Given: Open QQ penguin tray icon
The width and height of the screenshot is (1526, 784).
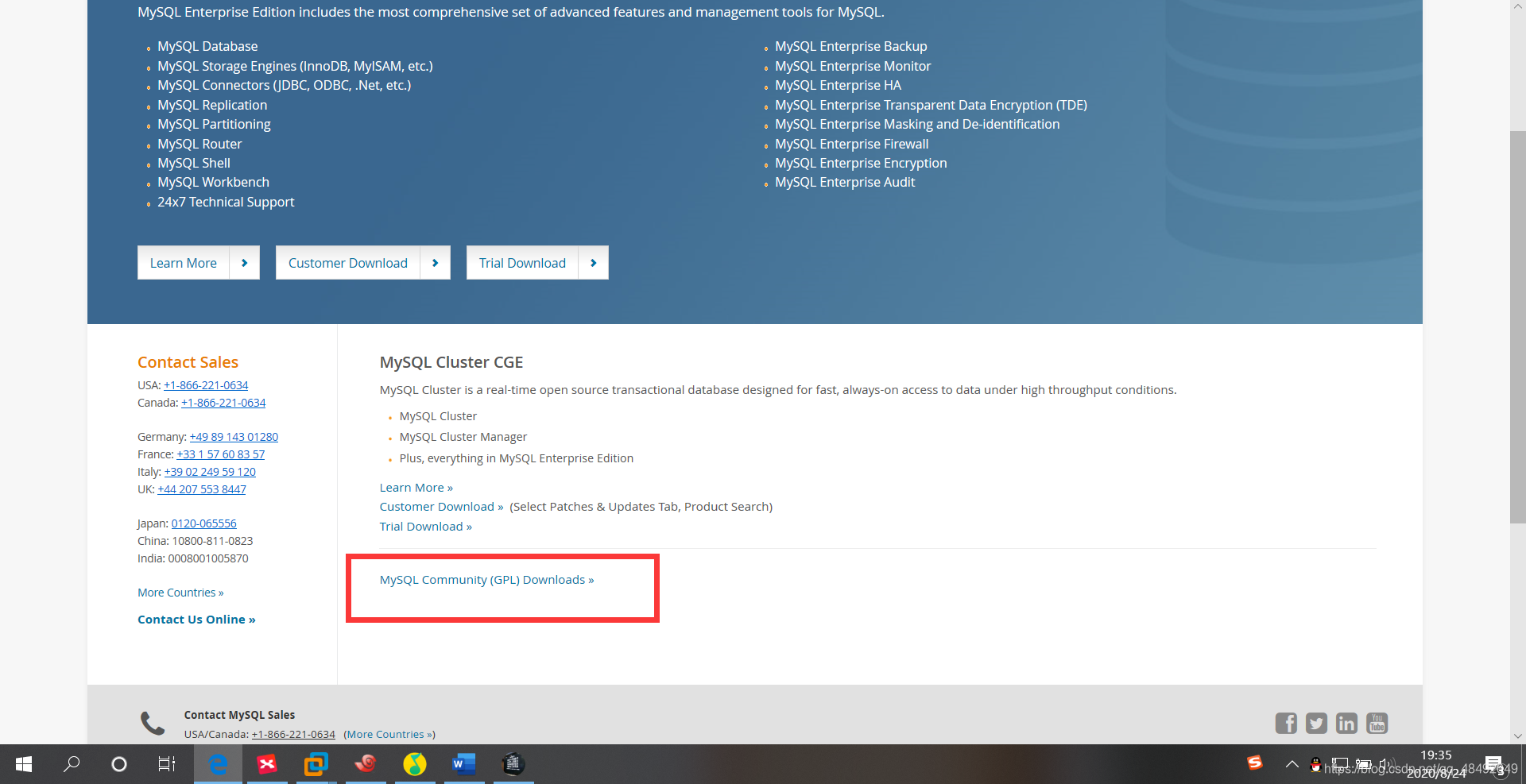Looking at the screenshot, I should (x=1316, y=765).
